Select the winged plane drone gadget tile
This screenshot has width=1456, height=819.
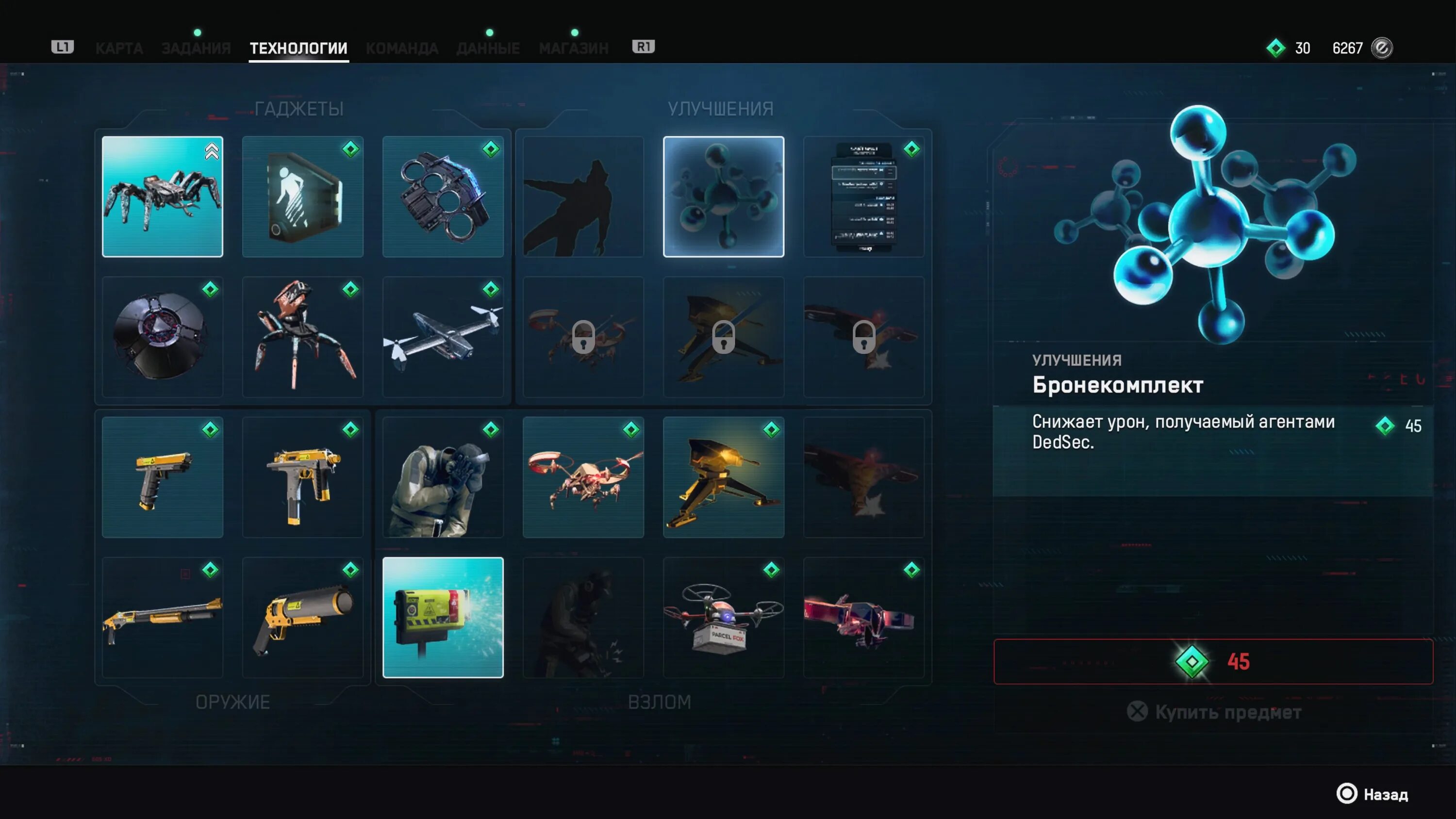[x=443, y=337]
